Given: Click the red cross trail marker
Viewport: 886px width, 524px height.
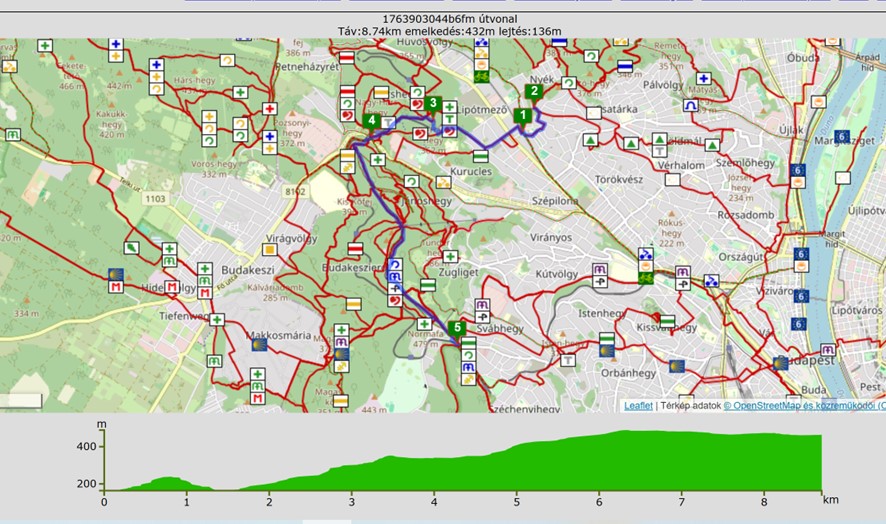Looking at the screenshot, I should [269, 109].
